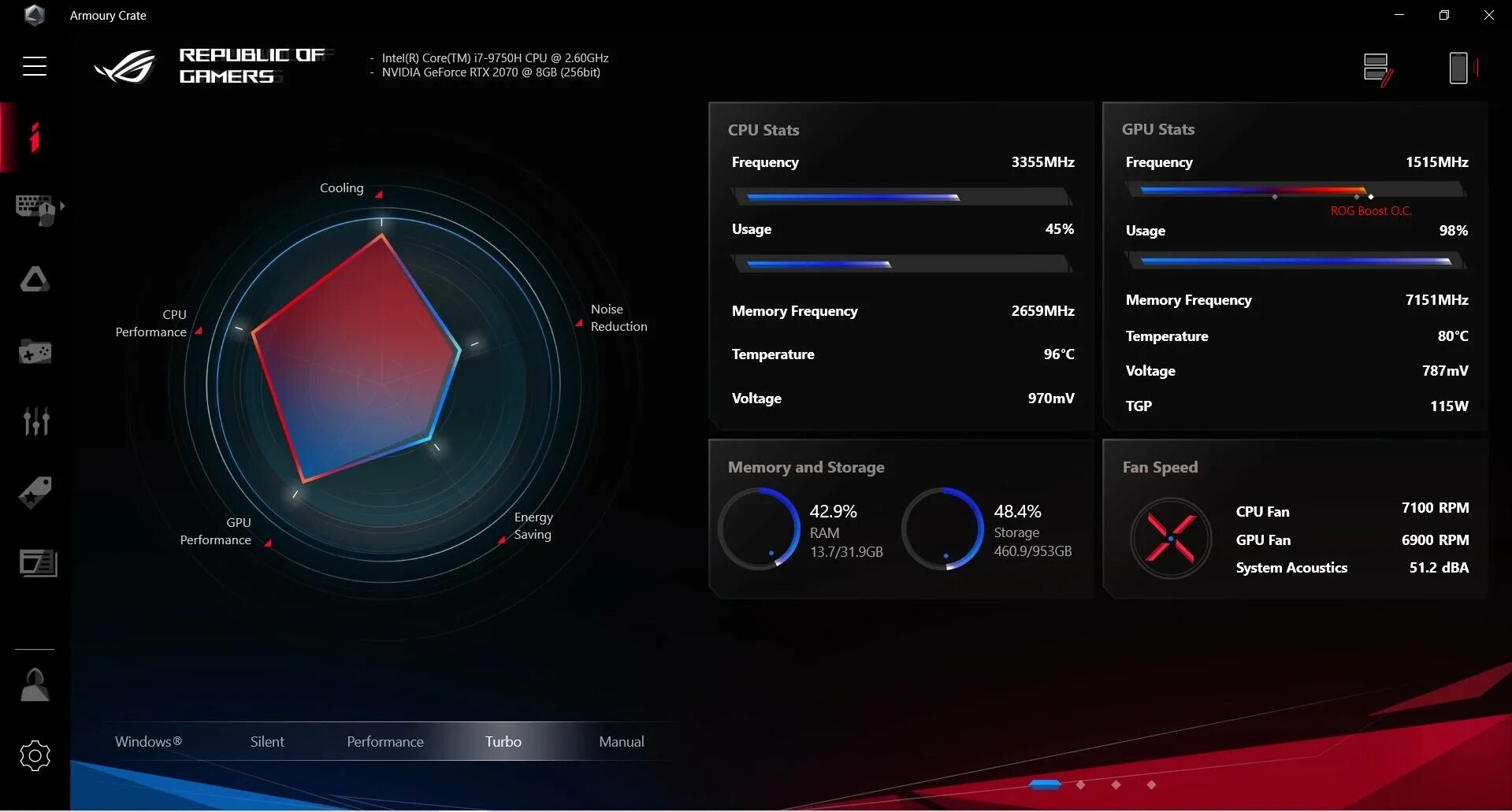Click the CPU Performance radar label
1512x812 pixels.
pyautogui.click(x=151, y=324)
